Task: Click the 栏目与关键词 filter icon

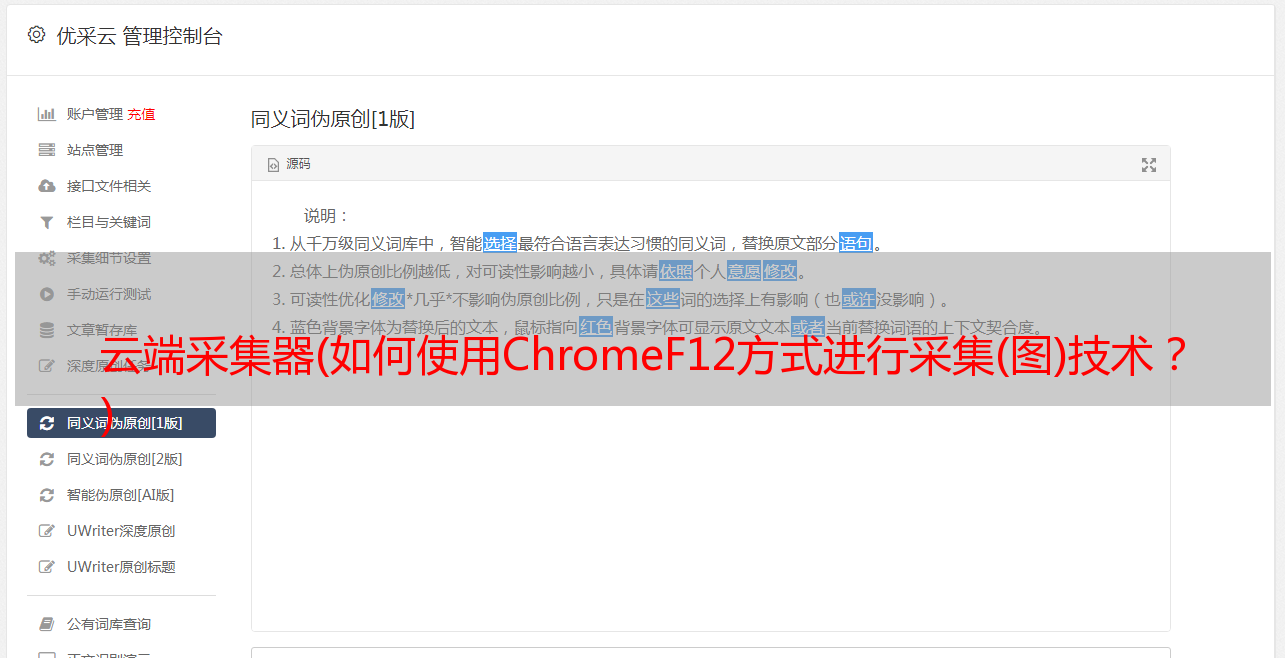Action: [x=46, y=222]
